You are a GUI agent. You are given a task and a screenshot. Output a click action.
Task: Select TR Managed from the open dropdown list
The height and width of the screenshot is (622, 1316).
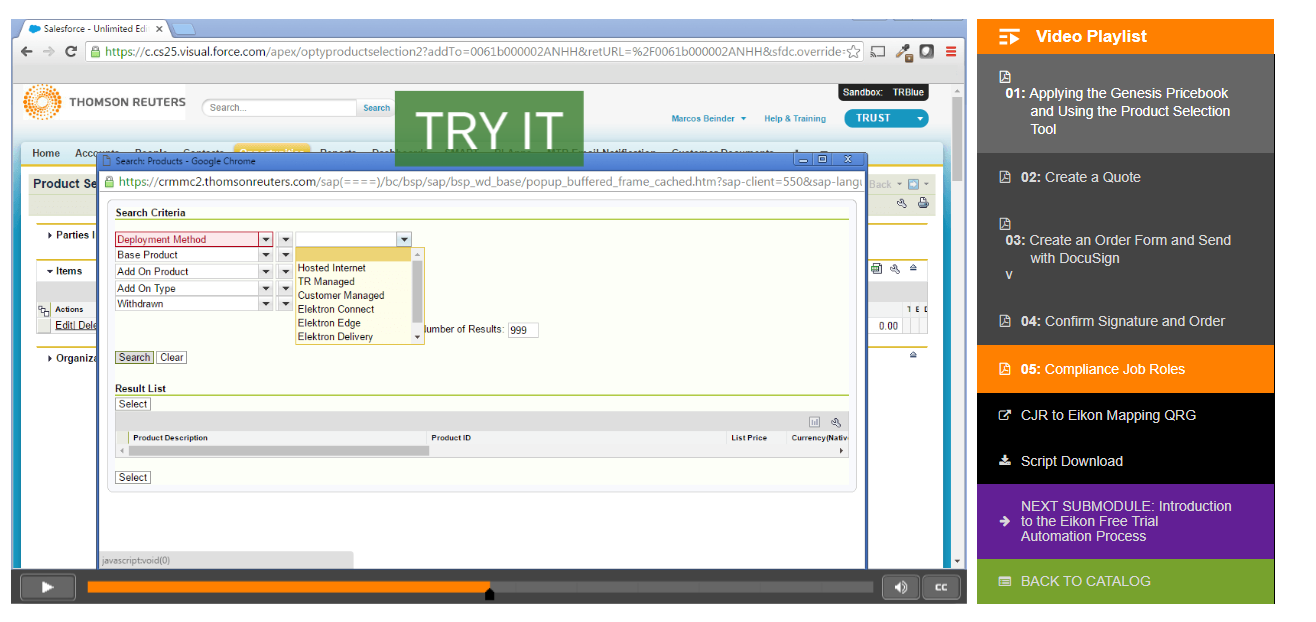tap(328, 281)
